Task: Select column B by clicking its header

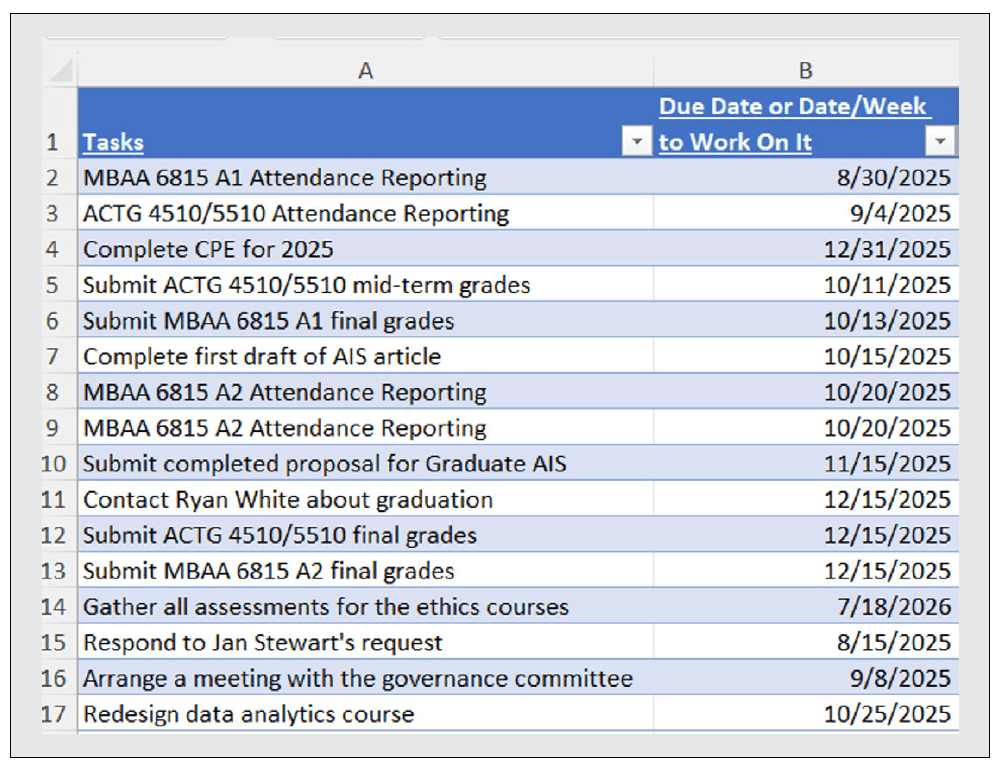Action: pyautogui.click(x=805, y=70)
